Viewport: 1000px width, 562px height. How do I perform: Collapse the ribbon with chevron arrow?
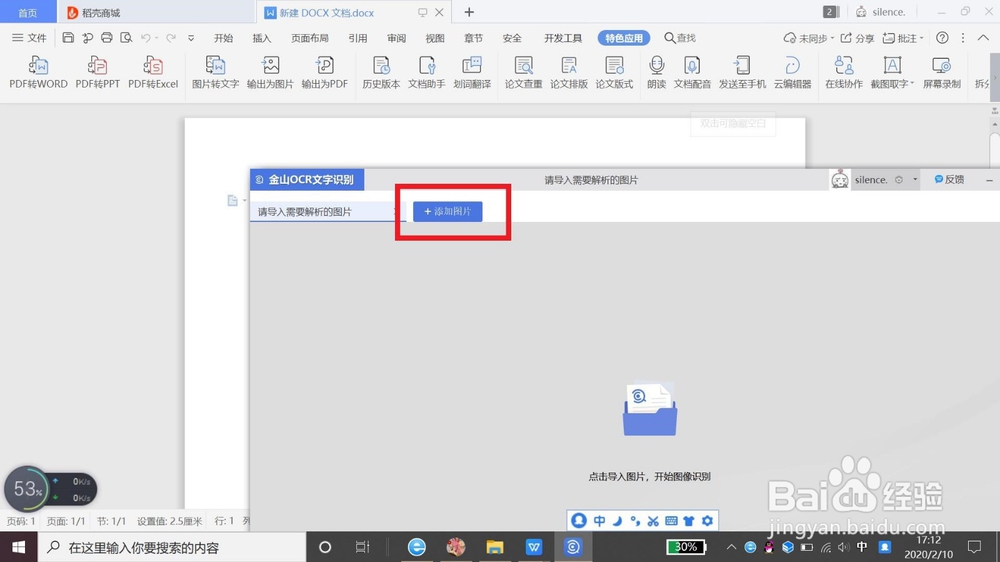983,38
